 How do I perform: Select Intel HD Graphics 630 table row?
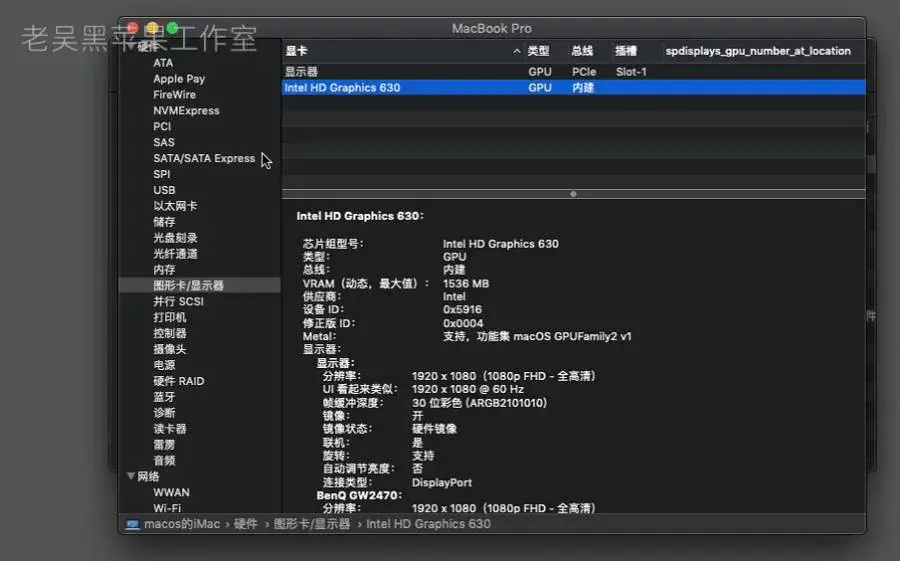point(574,87)
